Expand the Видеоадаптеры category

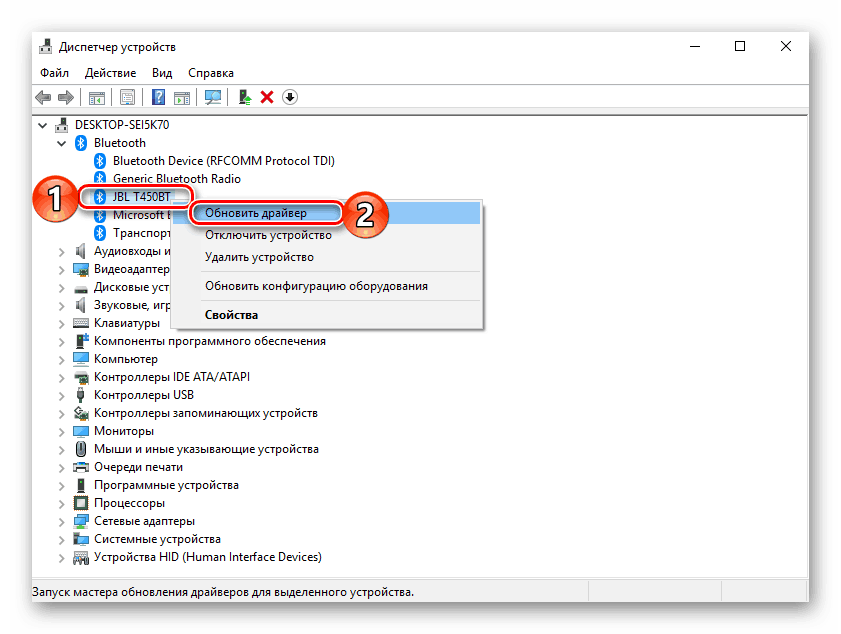click(62, 269)
